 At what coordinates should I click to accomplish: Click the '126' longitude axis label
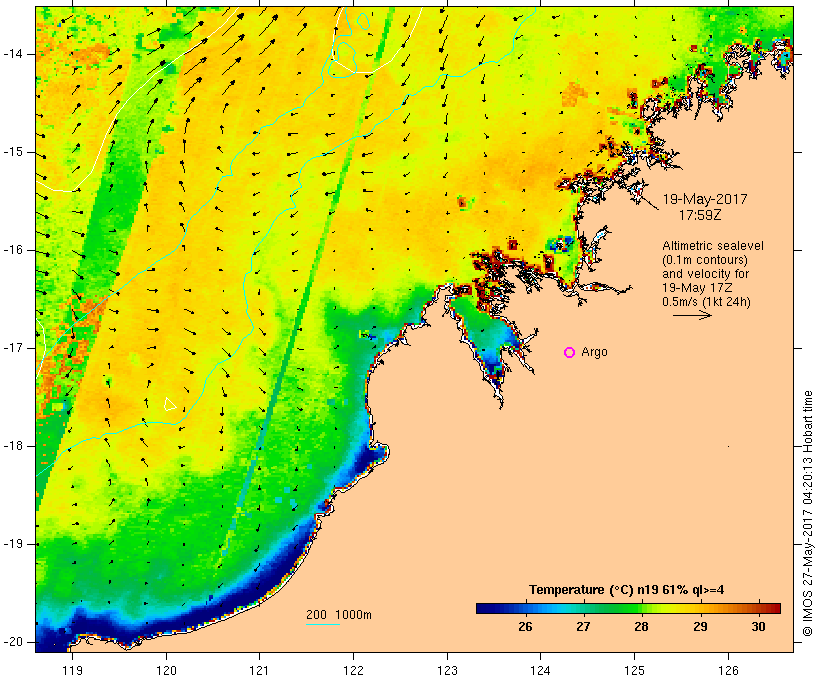(728, 670)
